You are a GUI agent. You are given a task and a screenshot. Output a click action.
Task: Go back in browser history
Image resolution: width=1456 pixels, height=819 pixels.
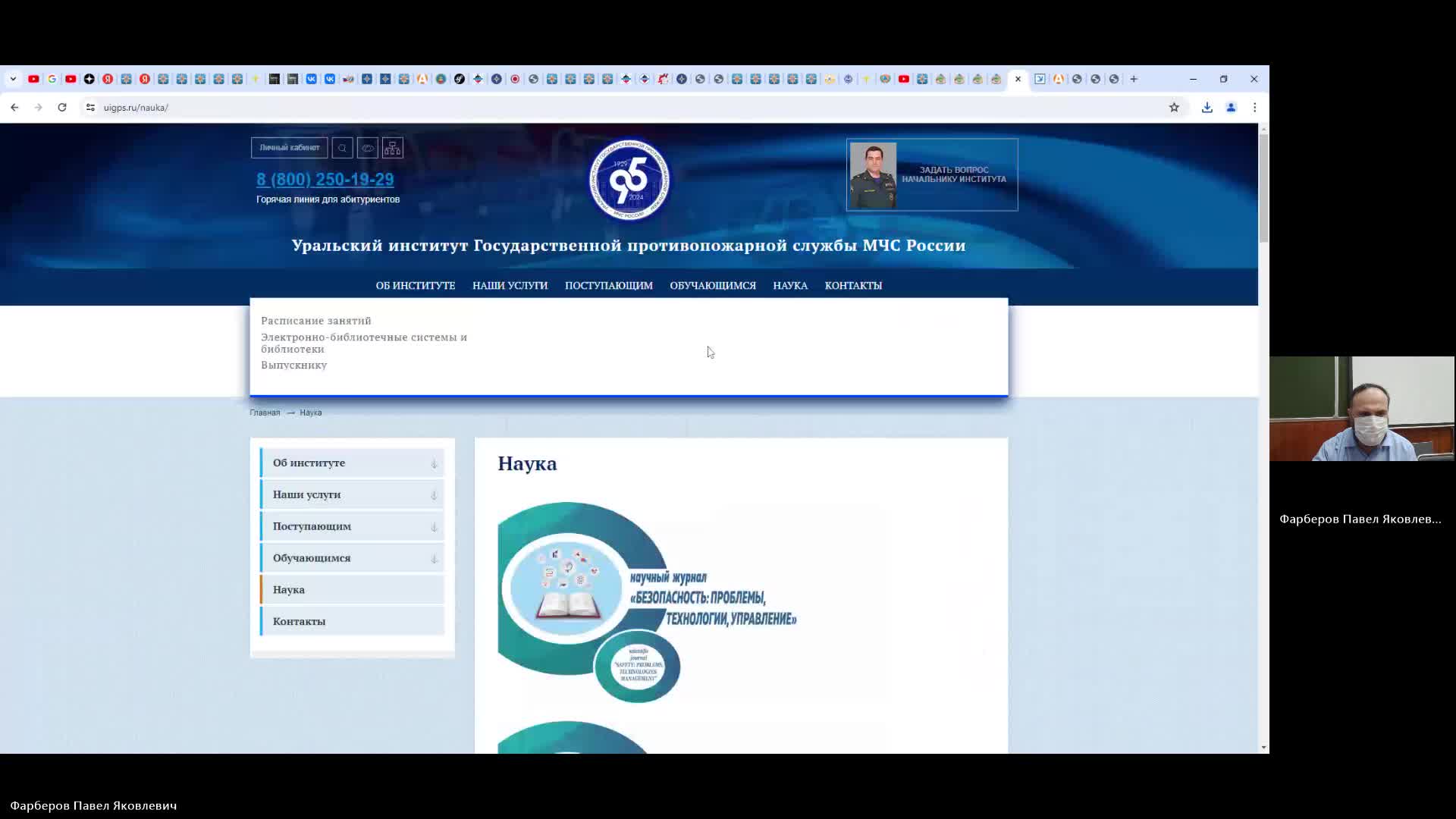(14, 108)
